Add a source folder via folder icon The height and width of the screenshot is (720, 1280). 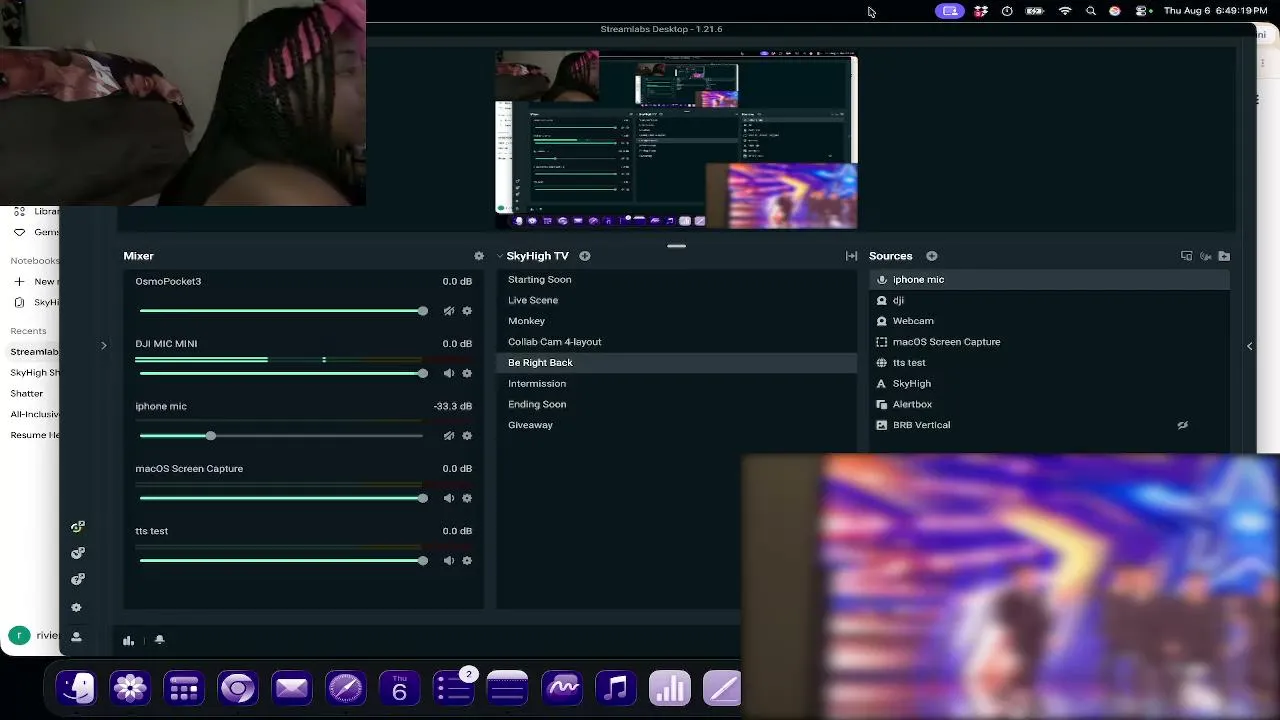tap(1224, 256)
